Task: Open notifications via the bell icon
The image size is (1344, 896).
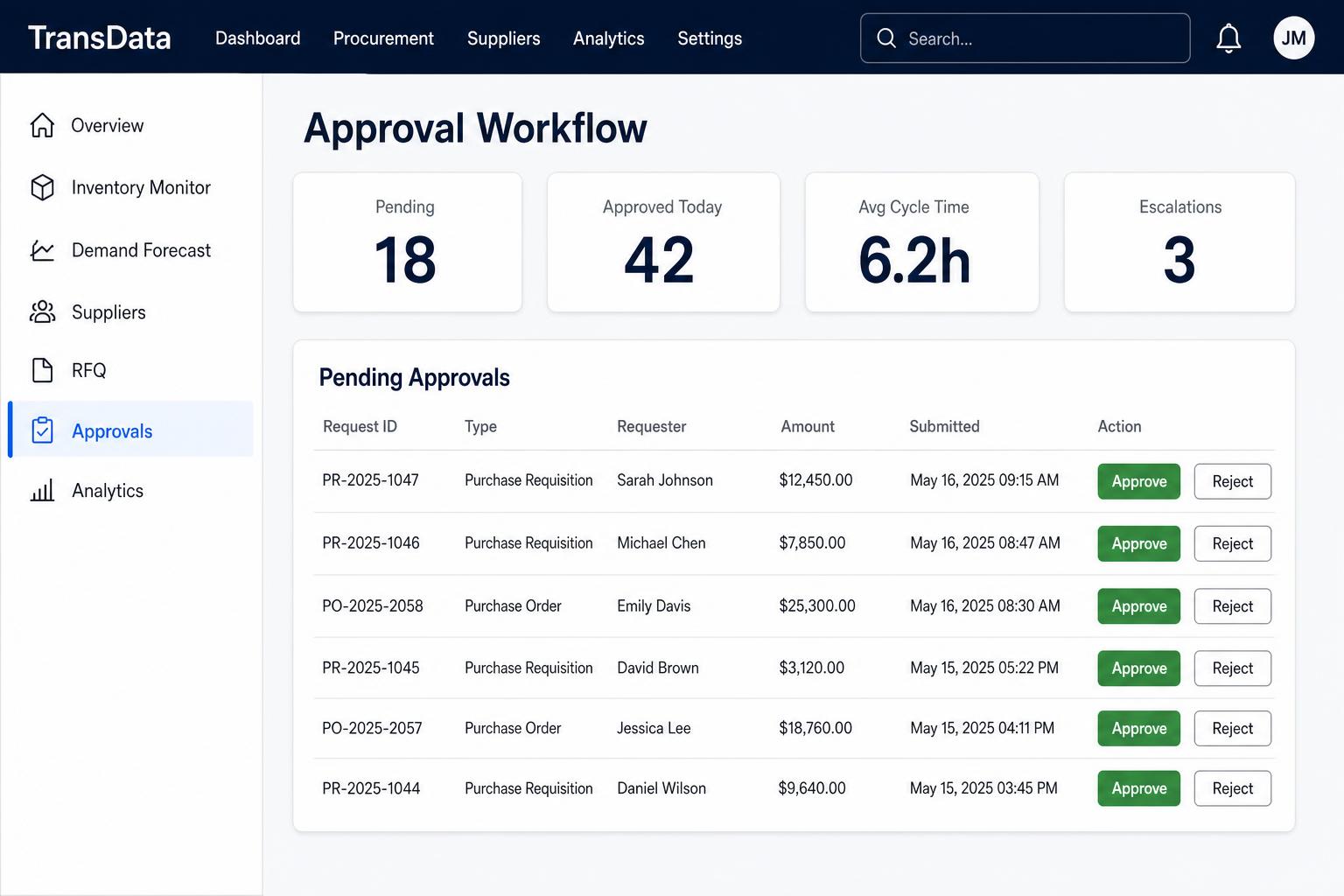Action: (1228, 38)
